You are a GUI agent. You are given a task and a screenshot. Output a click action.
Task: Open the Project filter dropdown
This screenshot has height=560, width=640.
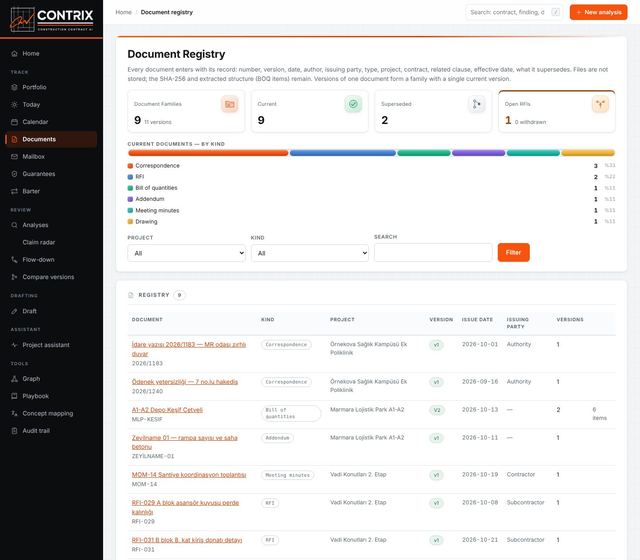tap(187, 253)
